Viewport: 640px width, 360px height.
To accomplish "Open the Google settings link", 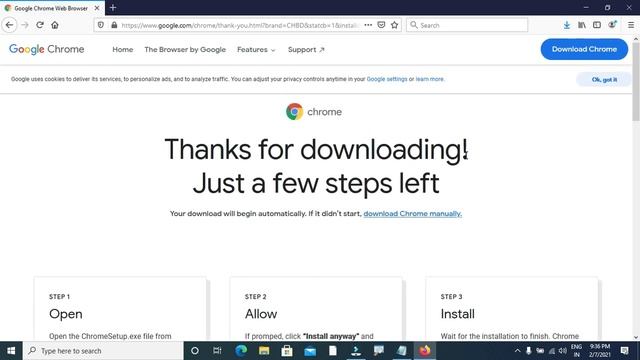I will point(387,79).
